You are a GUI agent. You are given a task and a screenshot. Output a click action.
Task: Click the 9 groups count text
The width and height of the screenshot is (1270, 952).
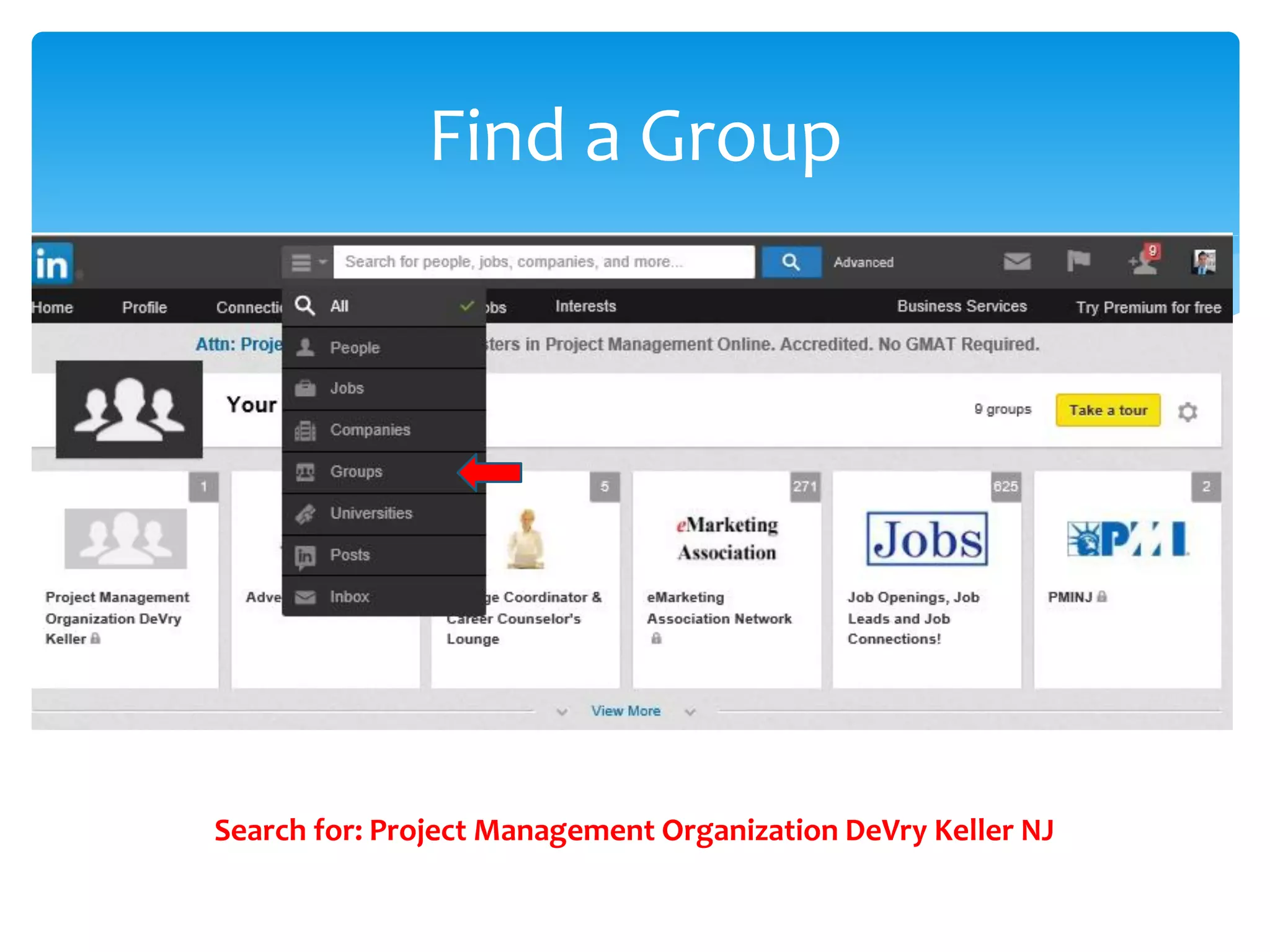click(1003, 410)
